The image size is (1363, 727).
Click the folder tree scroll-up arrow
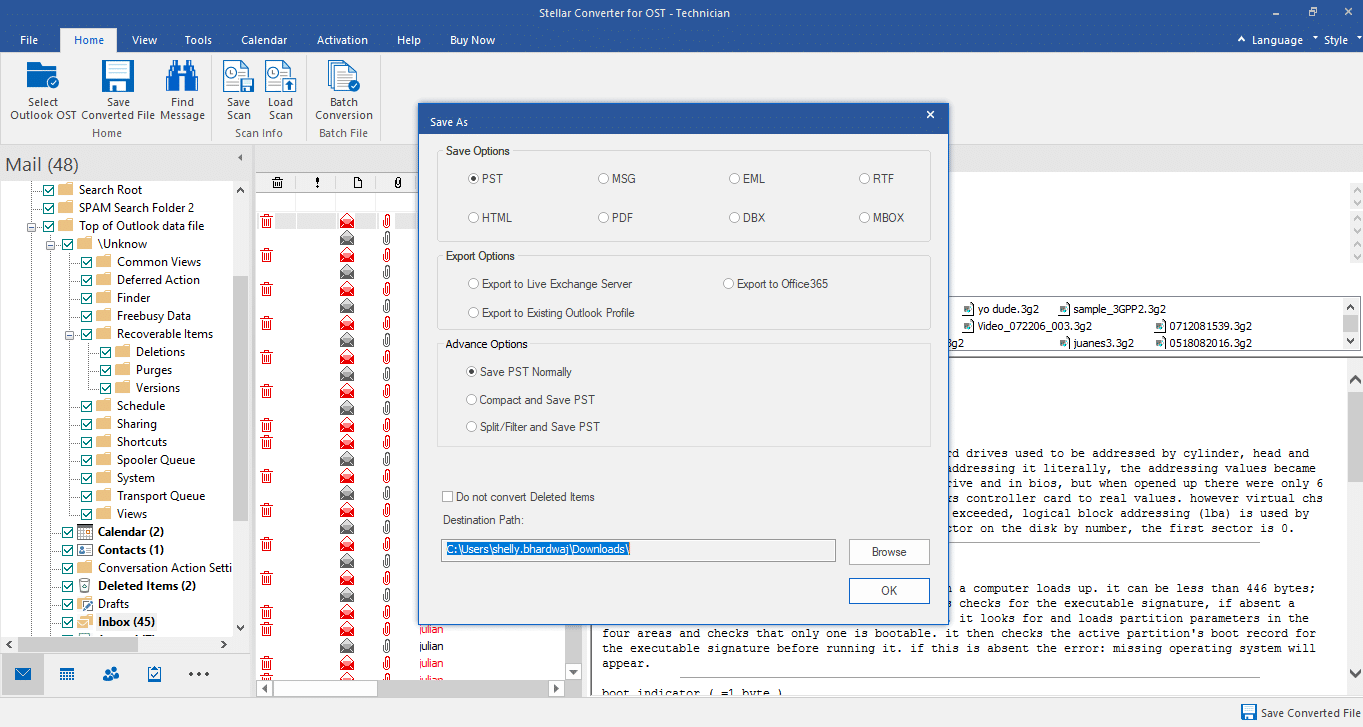(240, 189)
